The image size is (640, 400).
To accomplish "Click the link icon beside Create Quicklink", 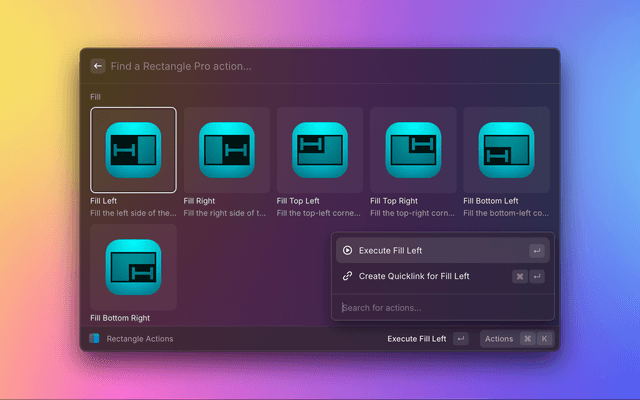I will point(348,276).
